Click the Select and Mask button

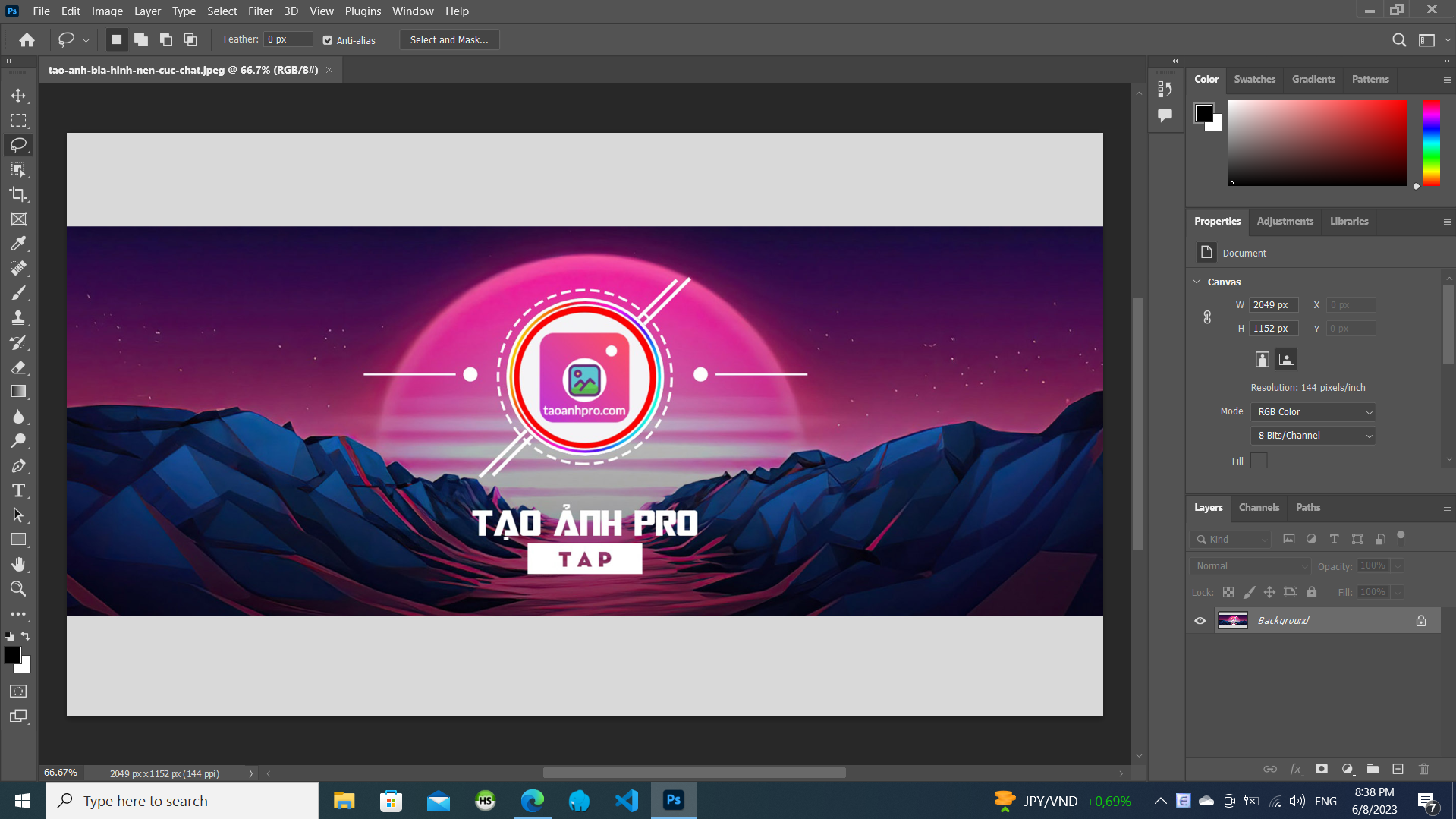pyautogui.click(x=449, y=40)
